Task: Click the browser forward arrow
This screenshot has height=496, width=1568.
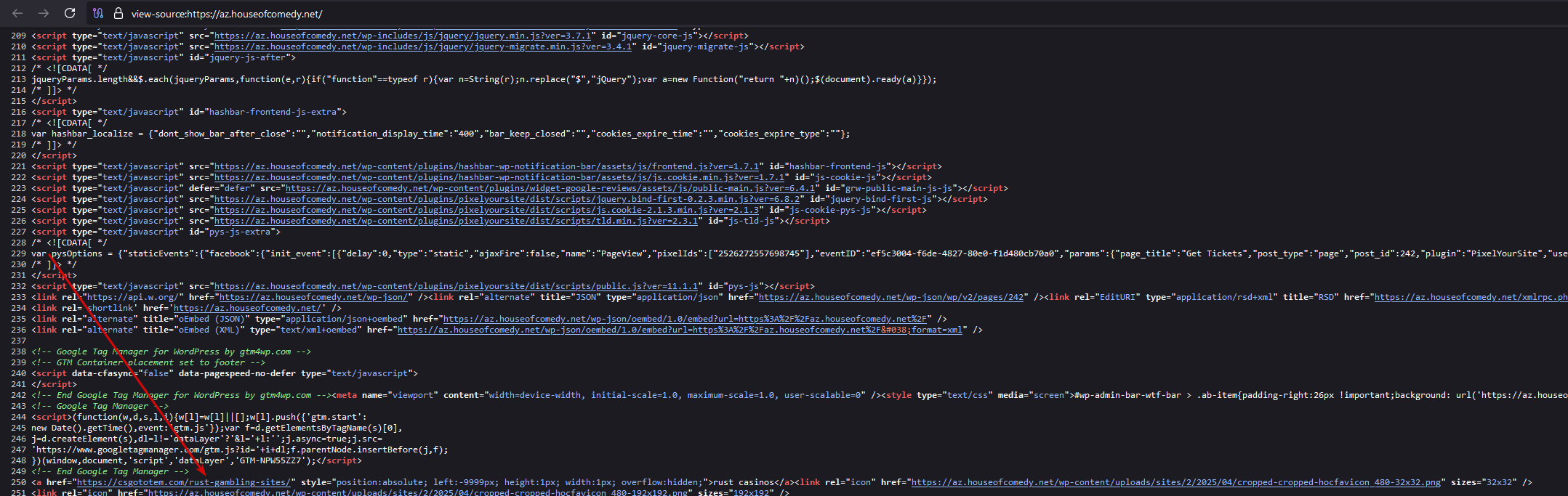Action: tap(44, 13)
